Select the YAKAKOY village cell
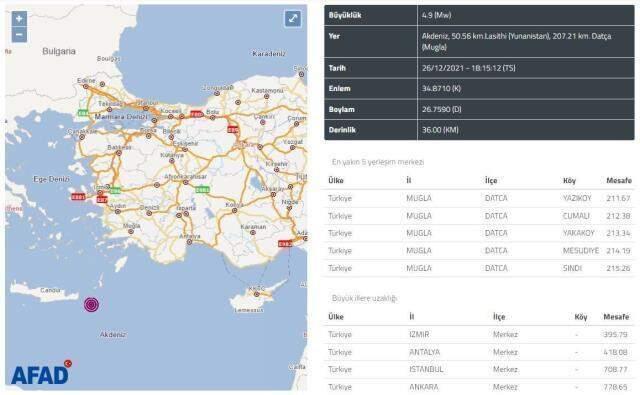The height and width of the screenshot is (395, 640). point(579,233)
